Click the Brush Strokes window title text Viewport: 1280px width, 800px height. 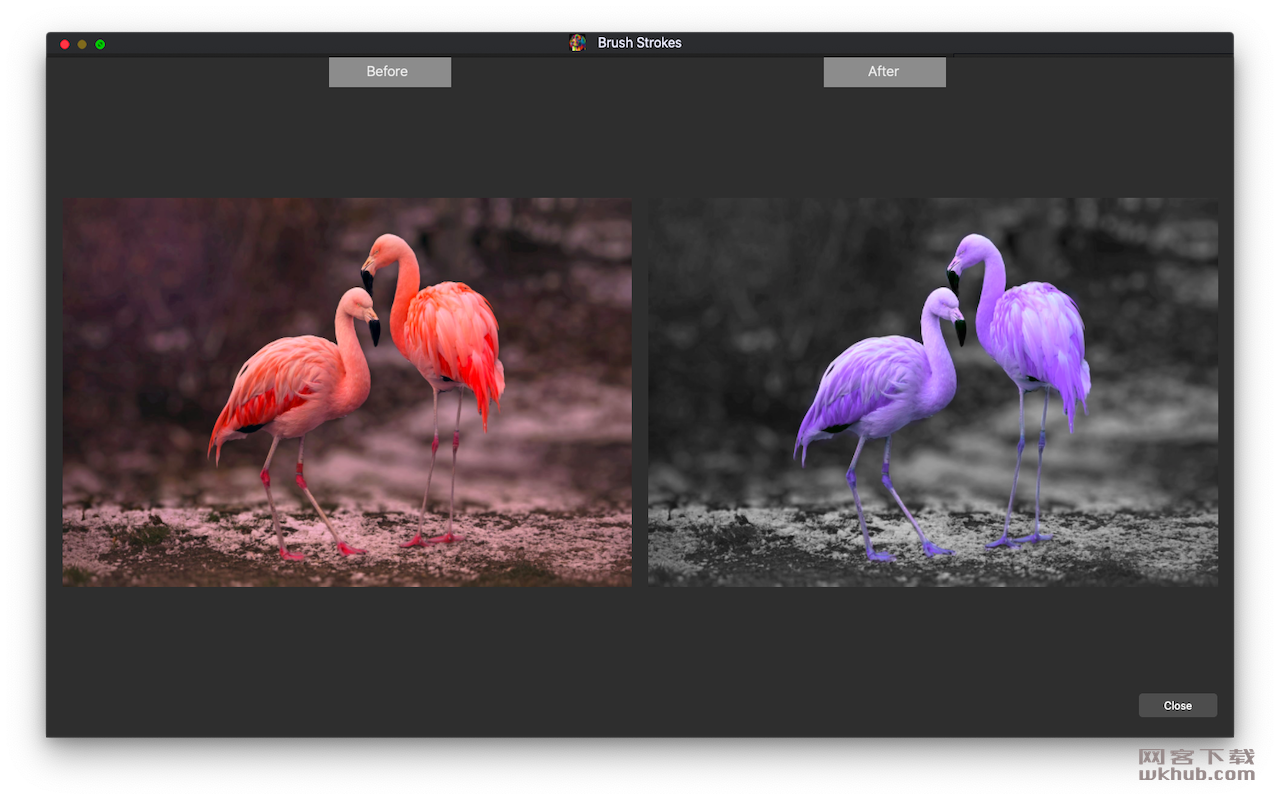(640, 43)
